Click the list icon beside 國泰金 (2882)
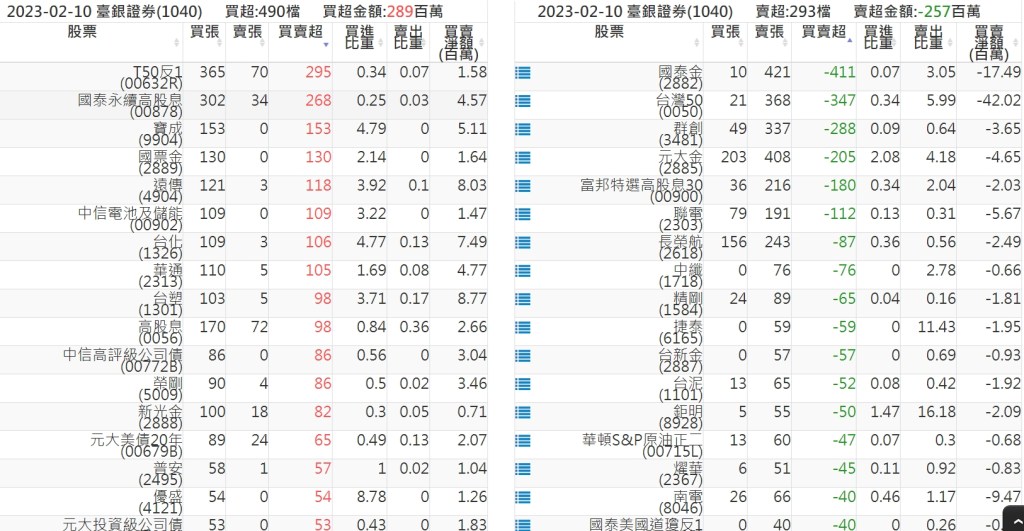Viewport: 1024px width, 531px height. pyautogui.click(x=522, y=73)
